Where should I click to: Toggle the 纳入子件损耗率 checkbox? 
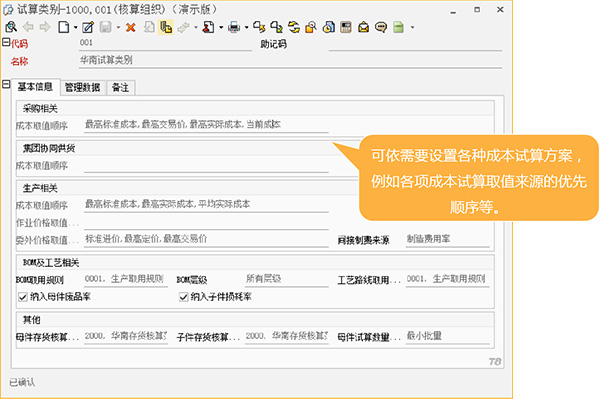click(184, 296)
